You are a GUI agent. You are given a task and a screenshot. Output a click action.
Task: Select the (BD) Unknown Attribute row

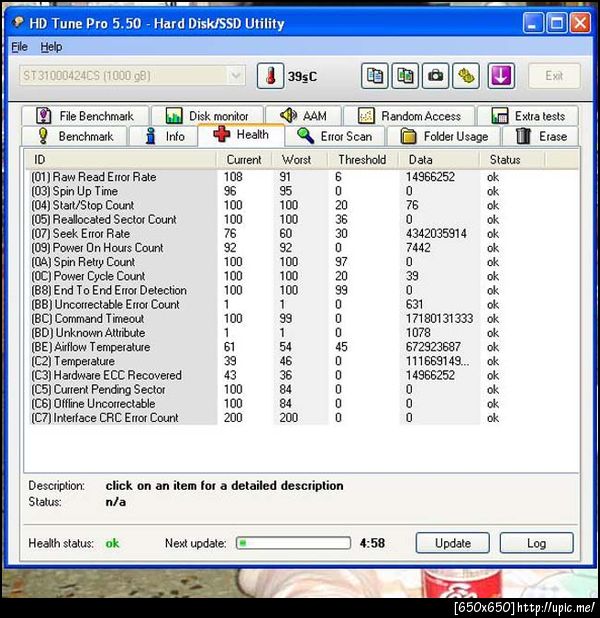coord(302,333)
